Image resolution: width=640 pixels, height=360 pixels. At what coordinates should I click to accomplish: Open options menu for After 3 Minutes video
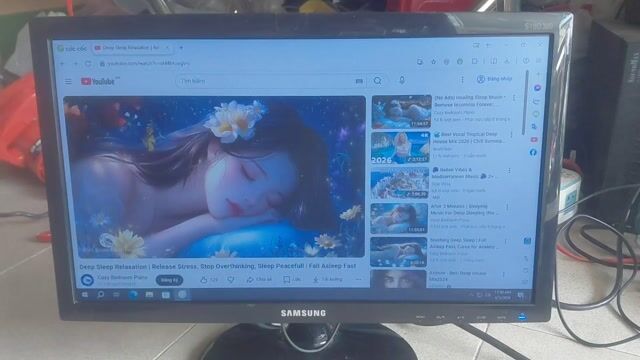click(507, 207)
